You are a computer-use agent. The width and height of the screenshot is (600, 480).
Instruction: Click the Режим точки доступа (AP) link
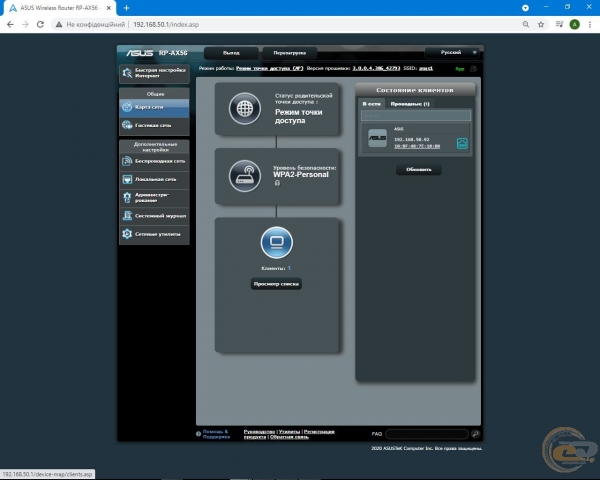[x=269, y=69]
